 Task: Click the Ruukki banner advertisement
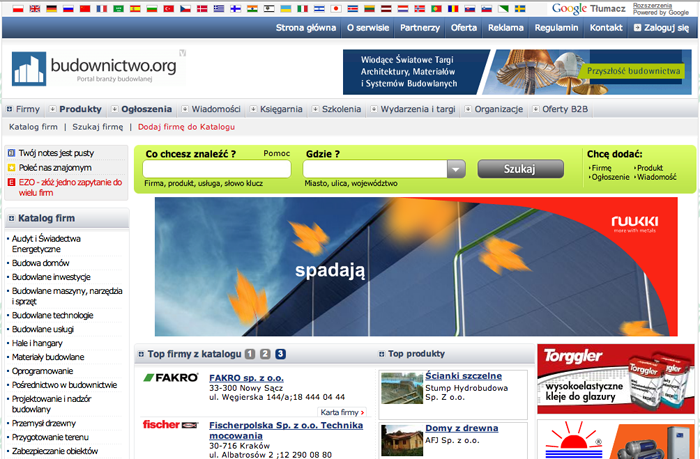(416, 267)
